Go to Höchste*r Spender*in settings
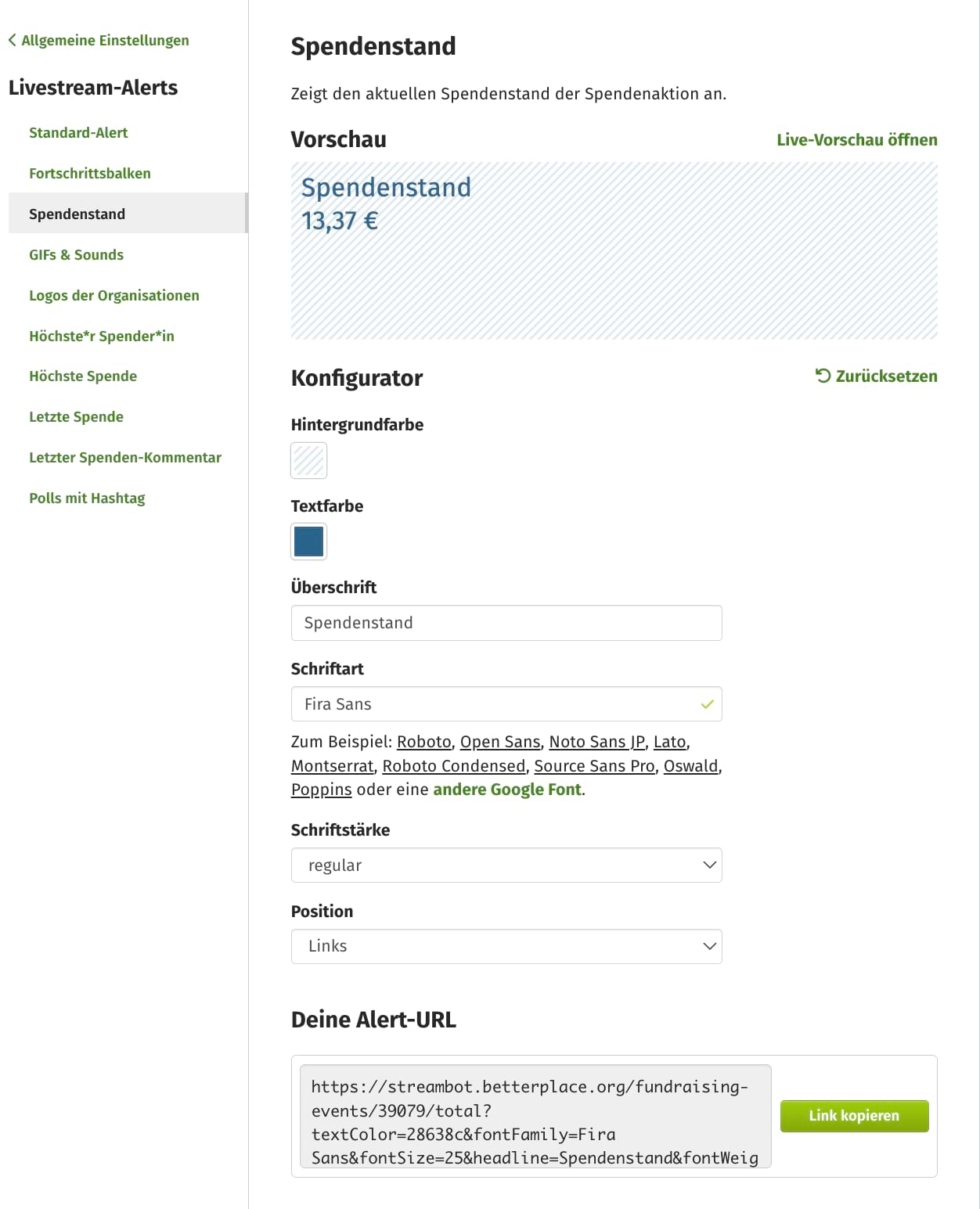Image resolution: width=980 pixels, height=1209 pixels. [102, 336]
